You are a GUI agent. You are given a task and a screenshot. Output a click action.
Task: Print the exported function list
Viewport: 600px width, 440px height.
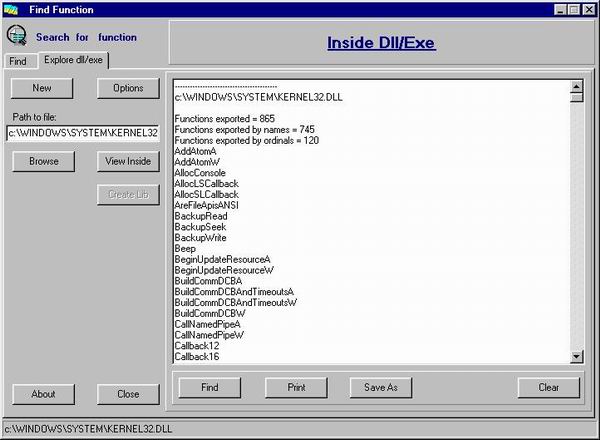297,388
